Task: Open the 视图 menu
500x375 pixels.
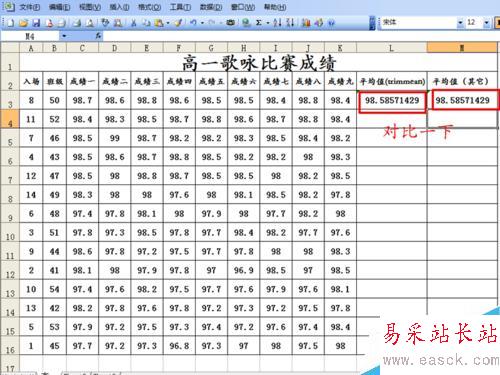Action: pyautogui.click(x=90, y=7)
